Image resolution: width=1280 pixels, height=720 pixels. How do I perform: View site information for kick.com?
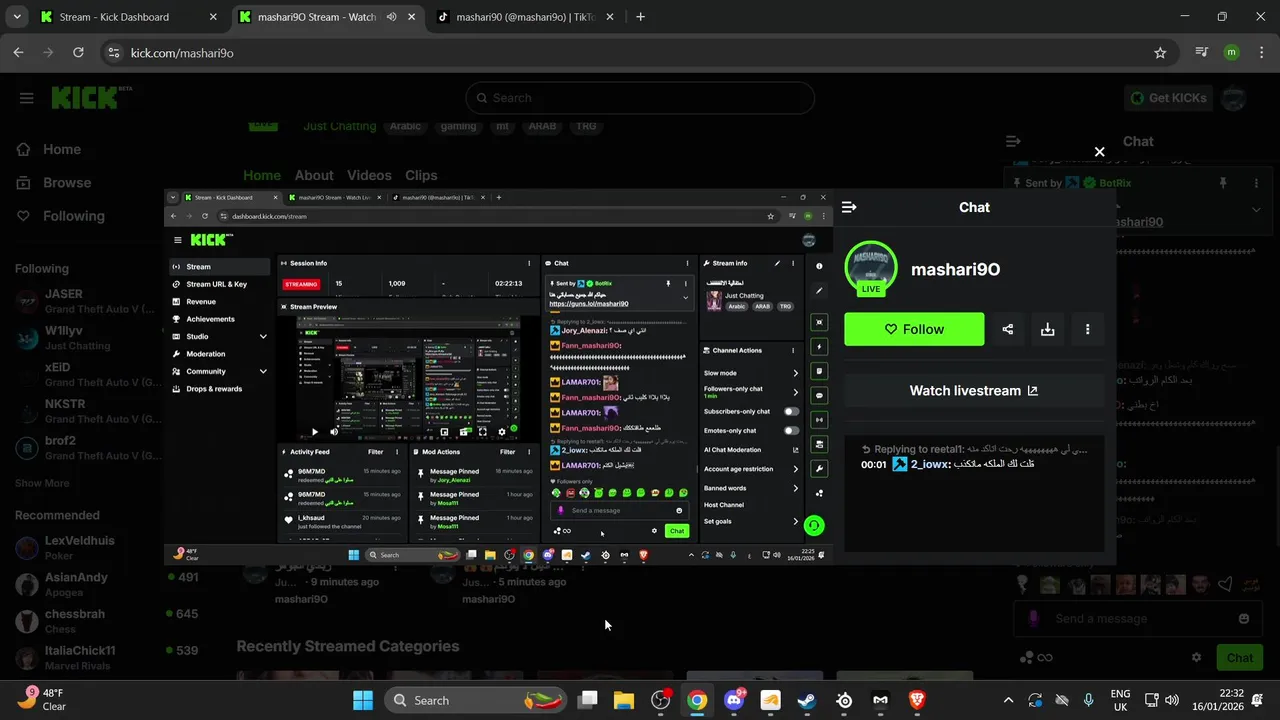click(x=113, y=53)
